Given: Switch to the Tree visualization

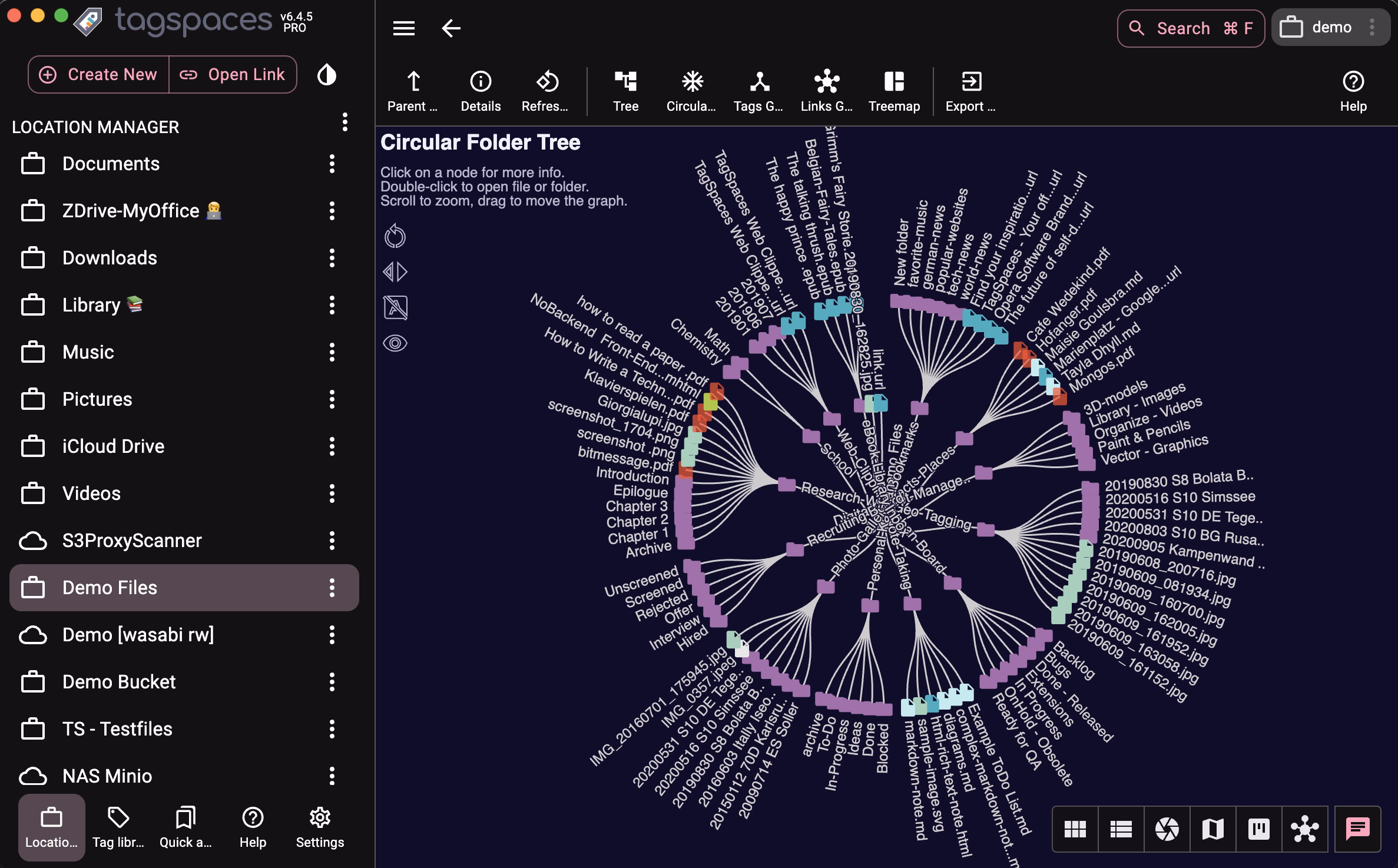Looking at the screenshot, I should pyautogui.click(x=625, y=90).
